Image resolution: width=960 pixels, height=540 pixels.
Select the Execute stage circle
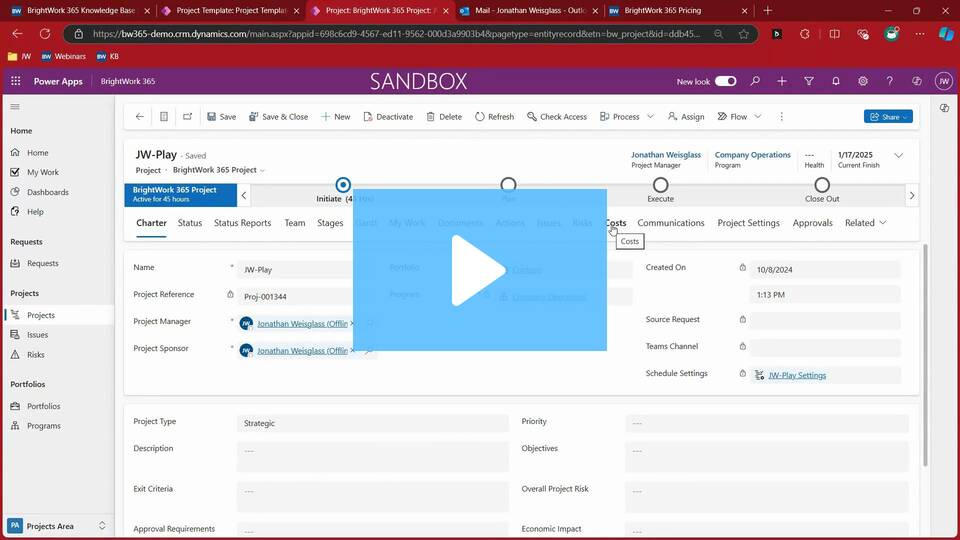point(660,185)
